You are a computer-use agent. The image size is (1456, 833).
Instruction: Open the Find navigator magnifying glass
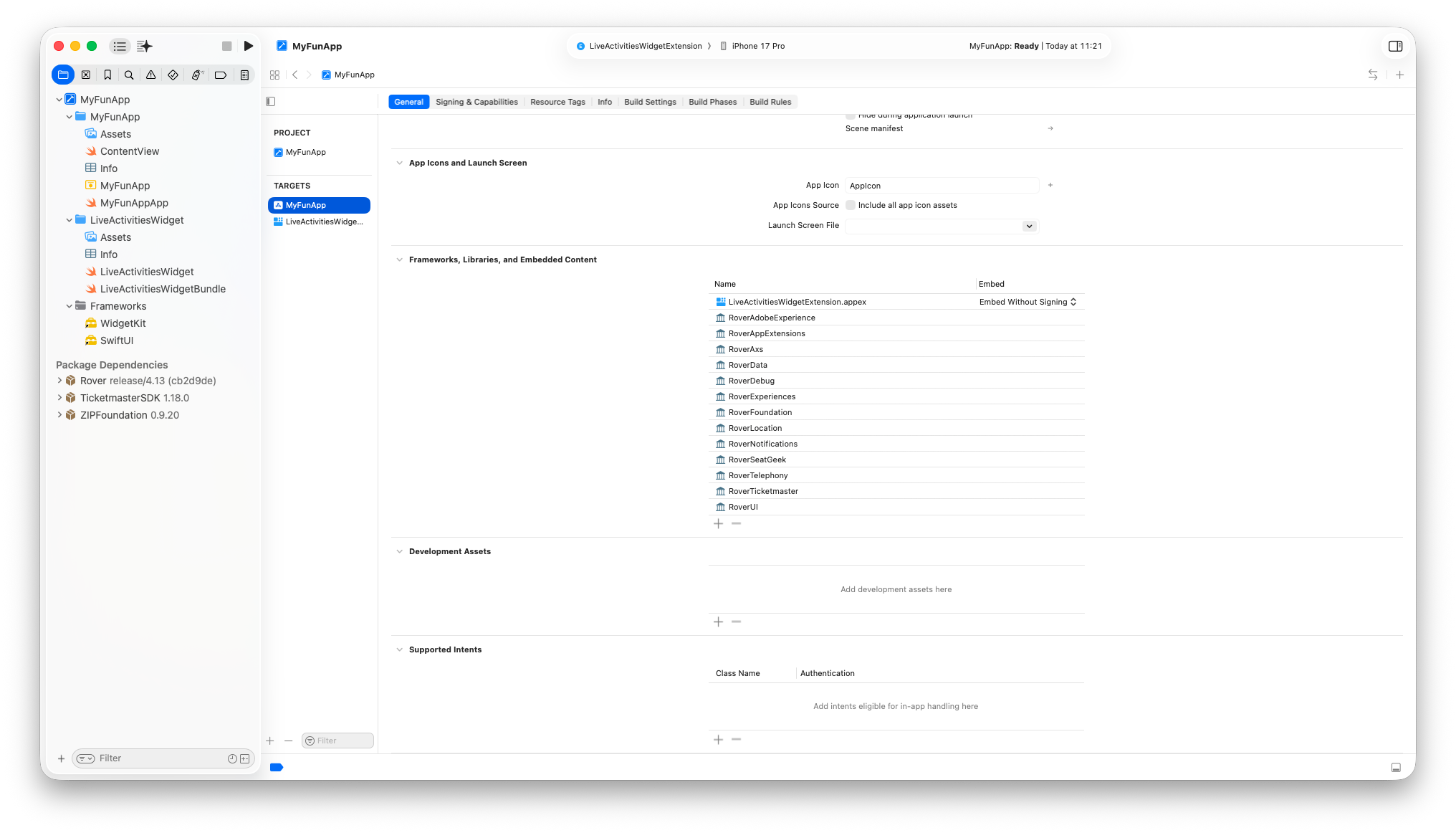click(129, 75)
